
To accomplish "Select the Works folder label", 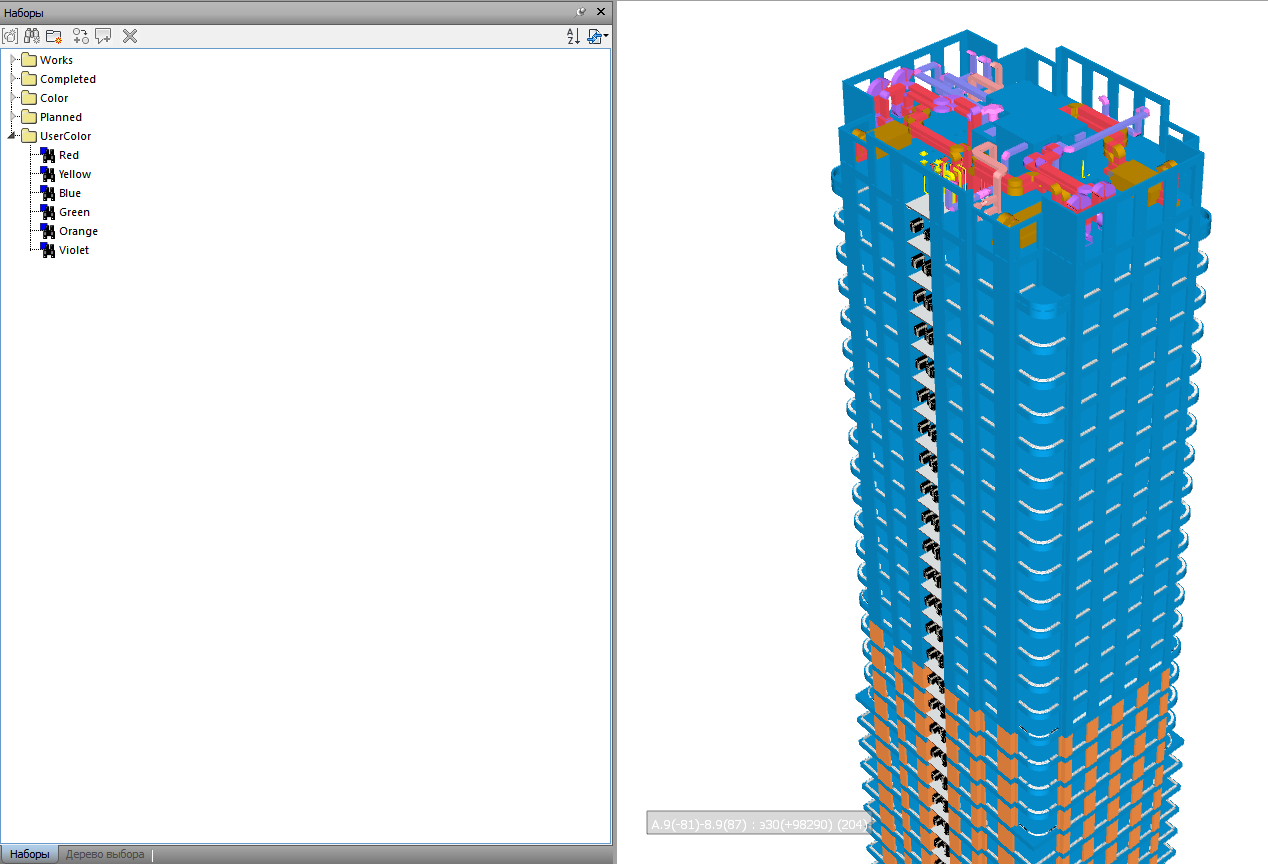I will click(x=56, y=60).
